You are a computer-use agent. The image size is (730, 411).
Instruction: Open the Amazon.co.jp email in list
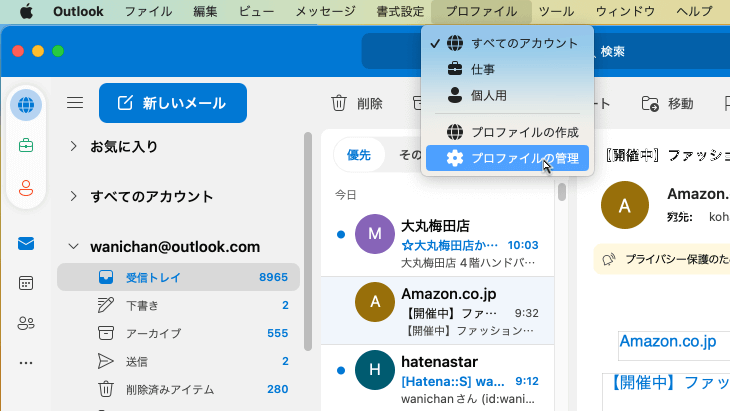(x=438, y=311)
